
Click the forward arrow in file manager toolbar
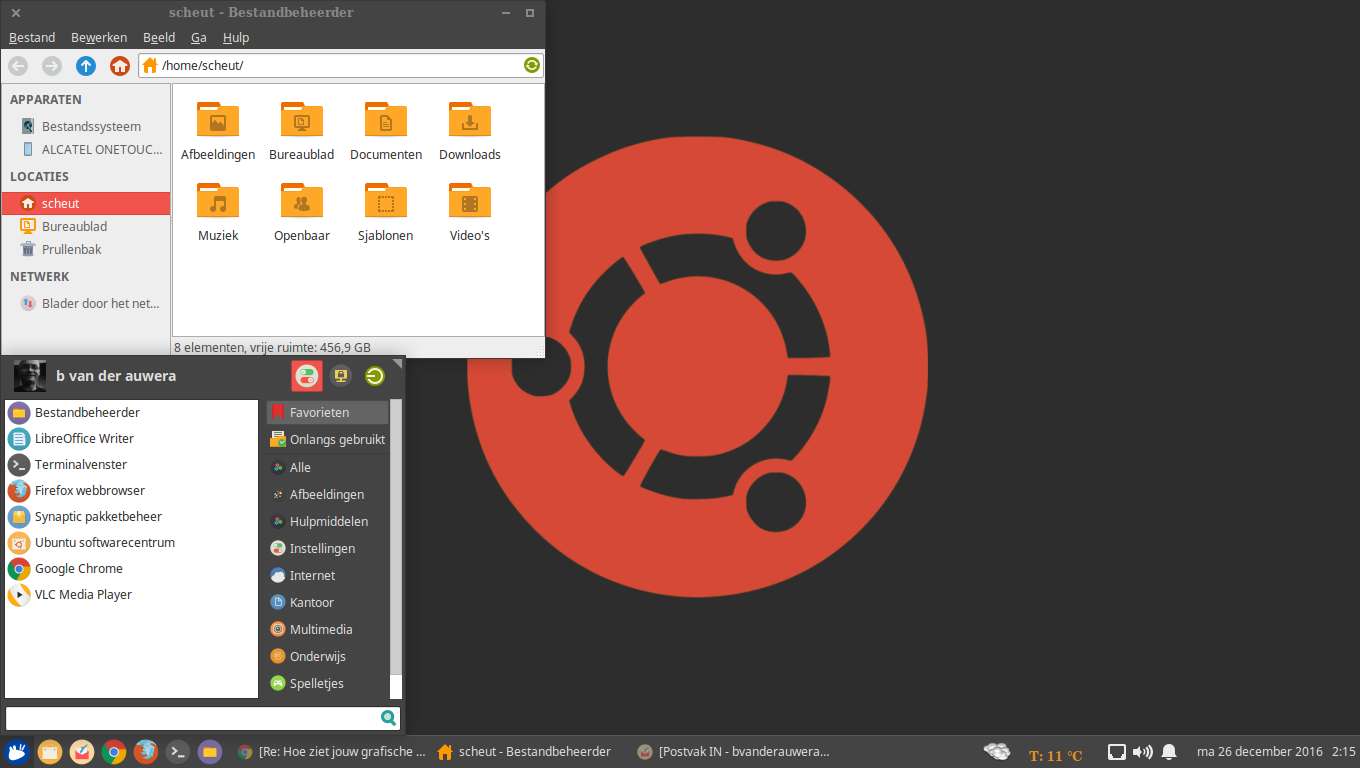pyautogui.click(x=52, y=66)
